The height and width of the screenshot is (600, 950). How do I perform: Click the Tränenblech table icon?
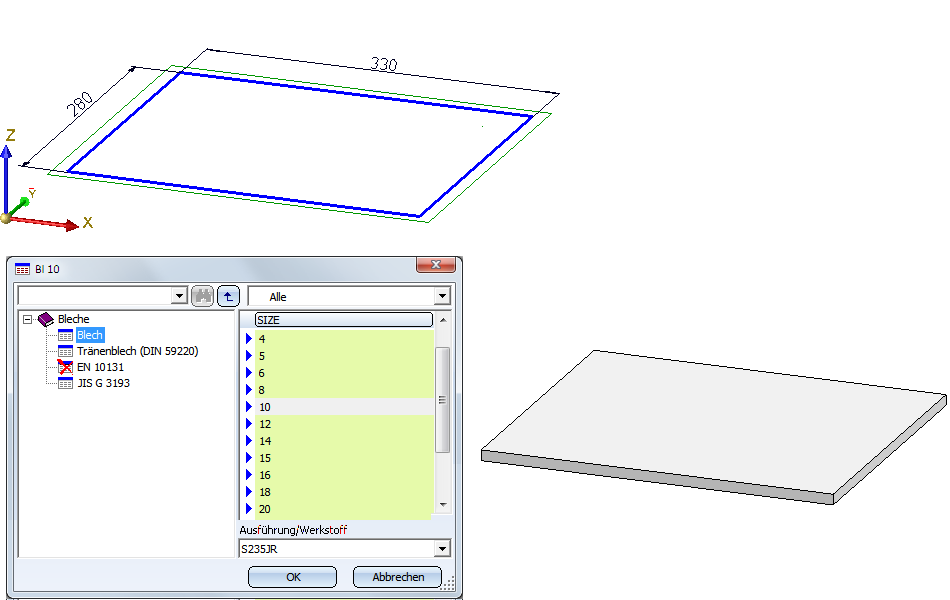pos(65,351)
